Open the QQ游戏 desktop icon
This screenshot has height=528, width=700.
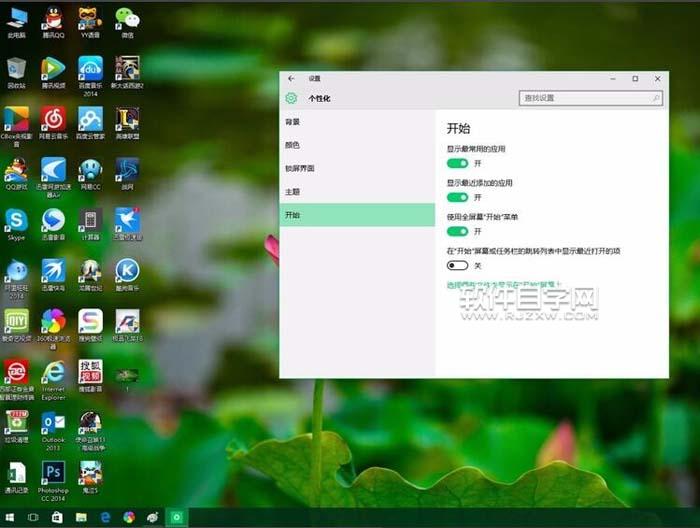click(x=17, y=174)
